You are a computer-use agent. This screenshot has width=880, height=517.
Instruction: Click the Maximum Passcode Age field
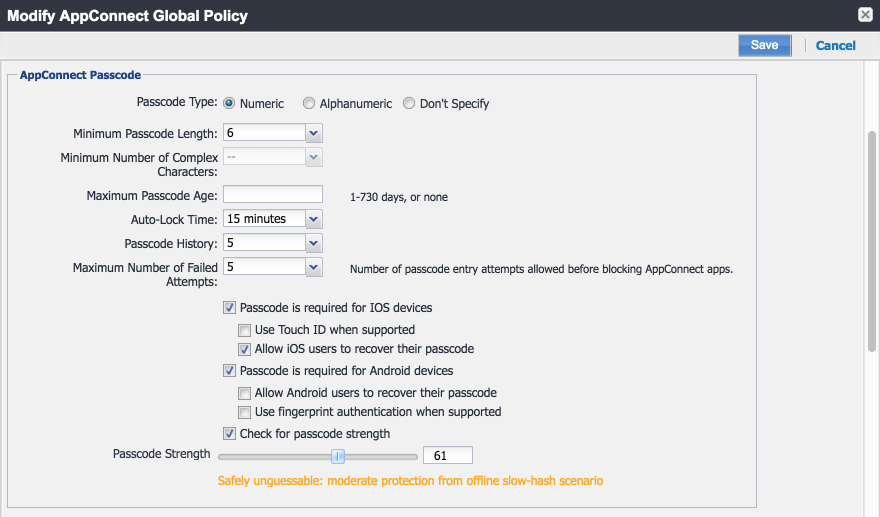(273, 194)
